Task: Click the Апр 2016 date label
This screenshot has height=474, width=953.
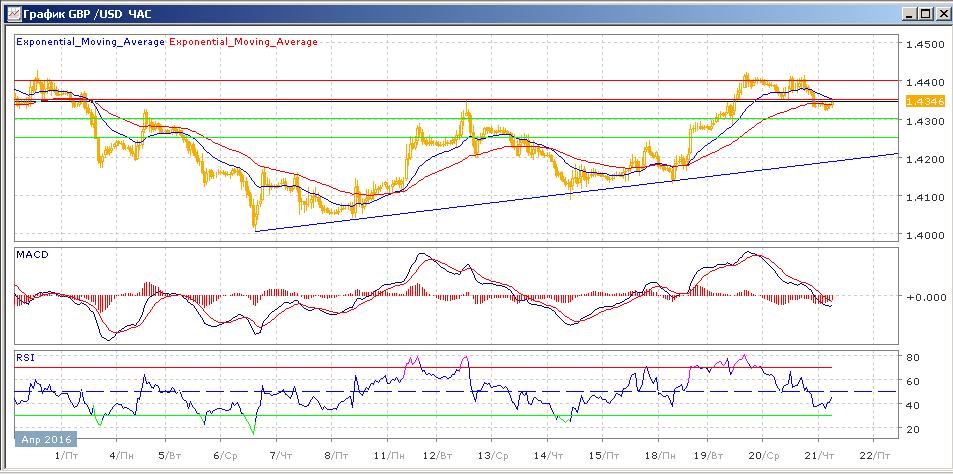Action: [x=44, y=438]
